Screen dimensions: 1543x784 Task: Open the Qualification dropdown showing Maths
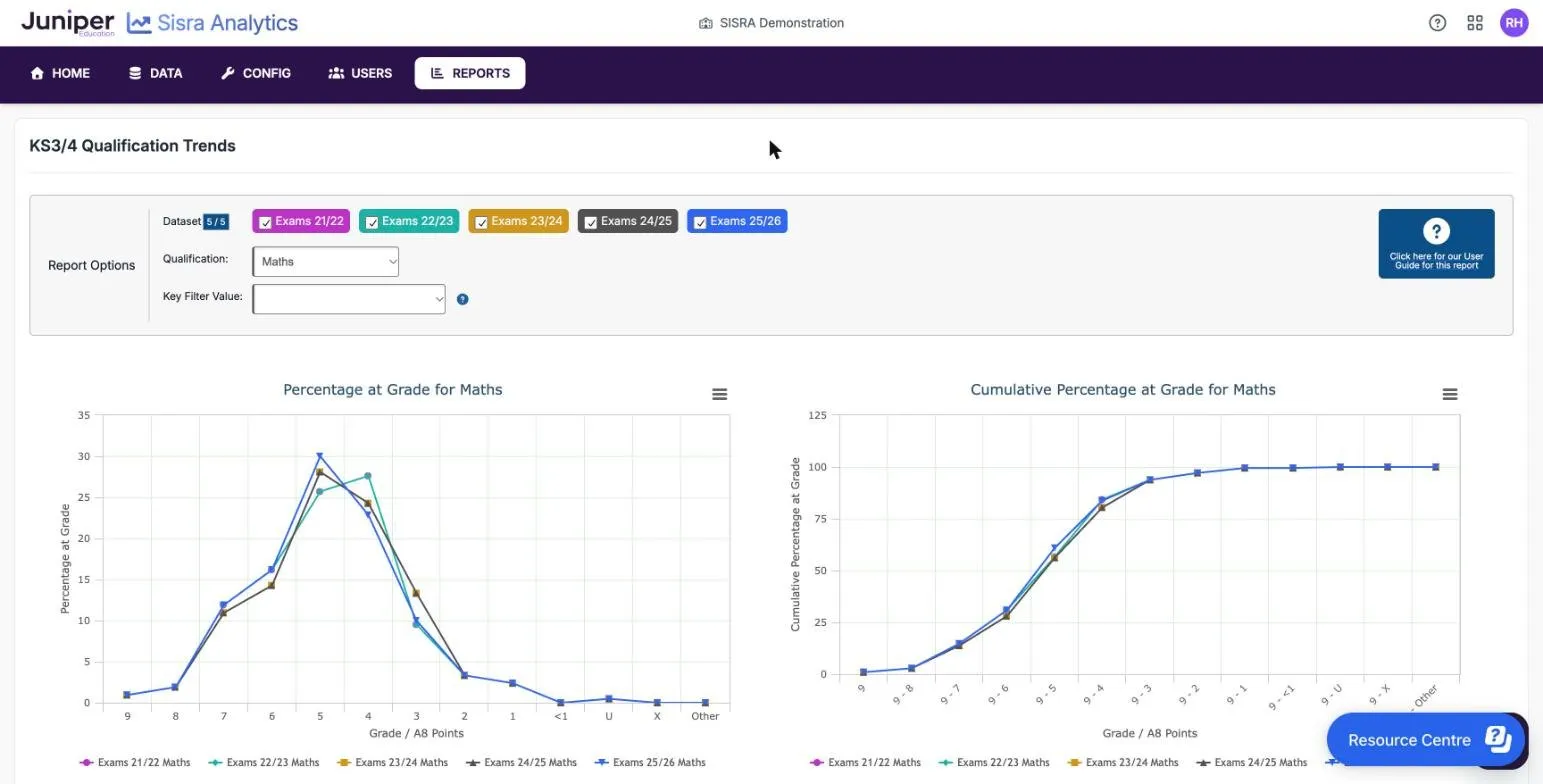click(x=326, y=262)
